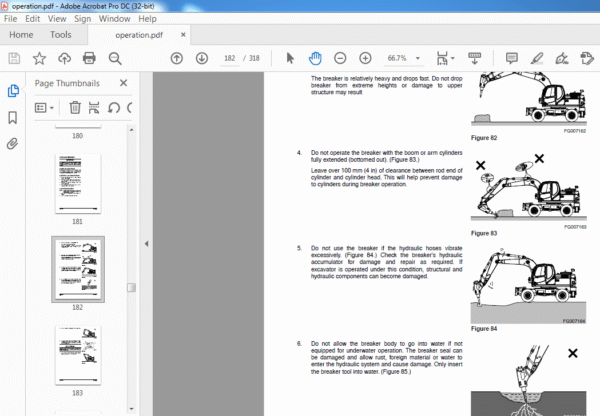Zoom out with minus icon
The width and height of the screenshot is (600, 416).
[x=340, y=58]
